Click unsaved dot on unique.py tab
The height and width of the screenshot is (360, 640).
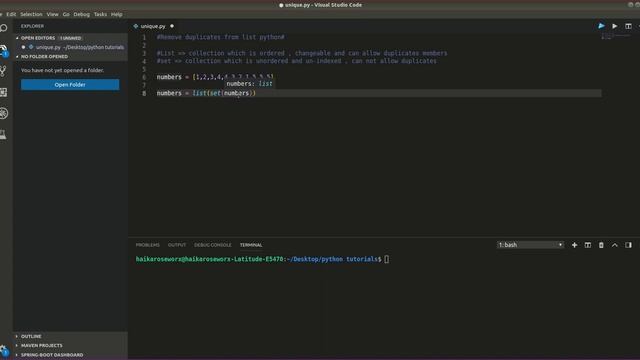pyautogui.click(x=172, y=26)
